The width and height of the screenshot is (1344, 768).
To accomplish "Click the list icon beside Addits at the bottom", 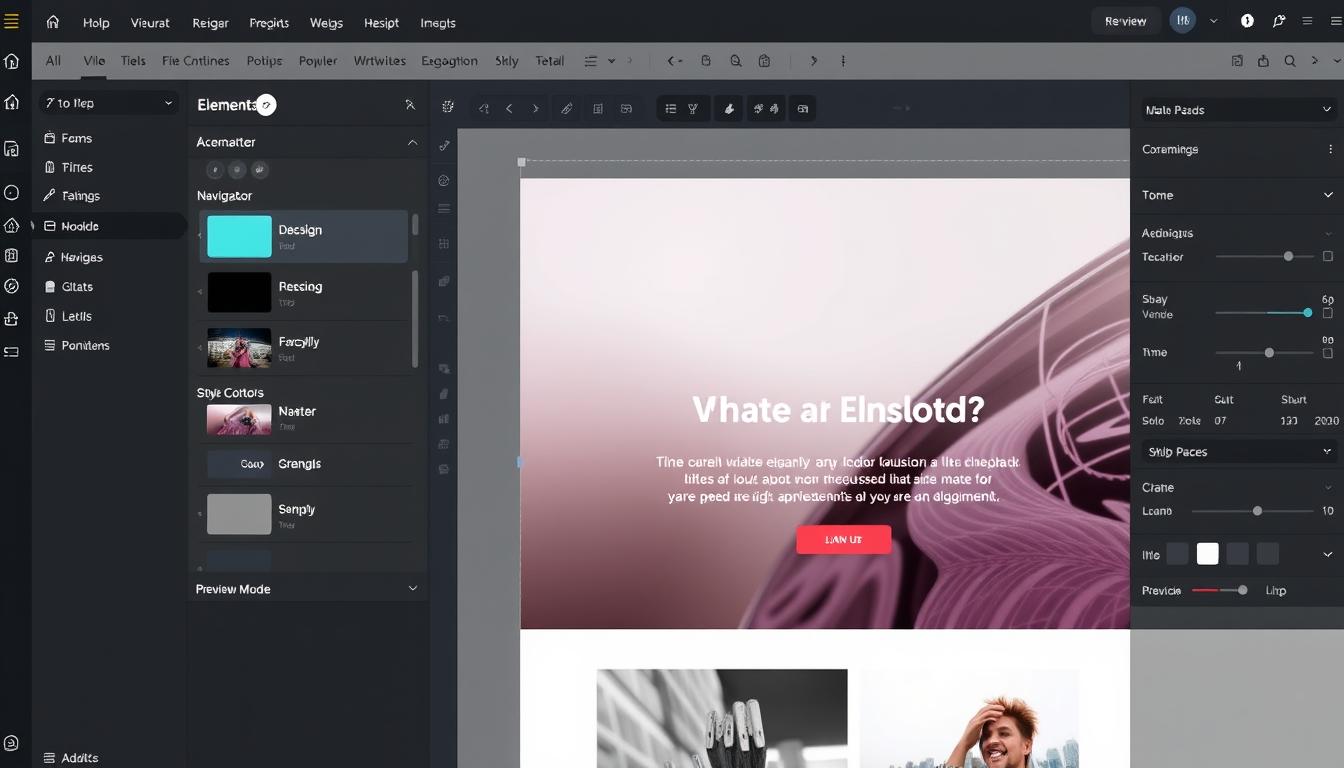I will 50,758.
